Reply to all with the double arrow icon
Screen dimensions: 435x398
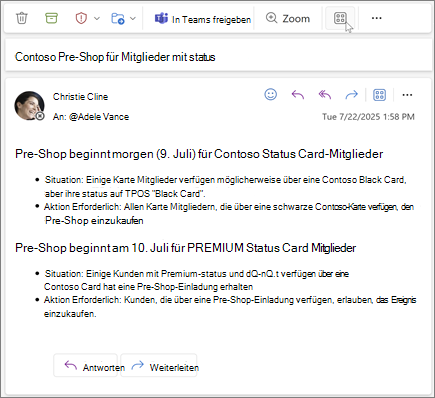(x=325, y=95)
